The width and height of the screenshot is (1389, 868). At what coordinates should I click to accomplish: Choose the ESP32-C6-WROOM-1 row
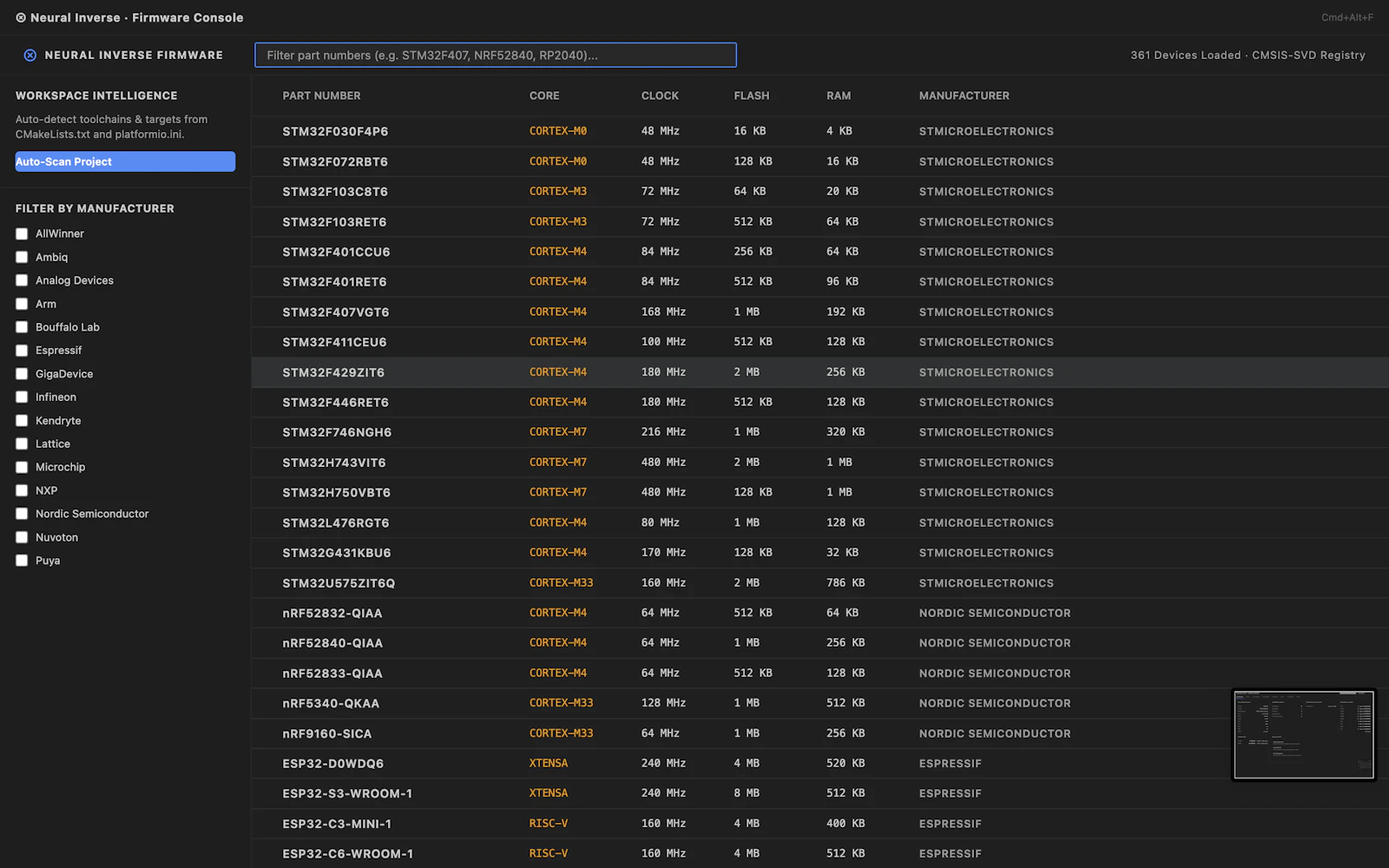pos(820,853)
